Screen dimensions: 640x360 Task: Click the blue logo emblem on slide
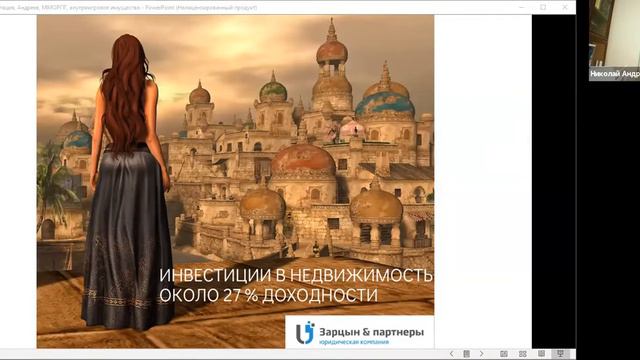coord(305,332)
